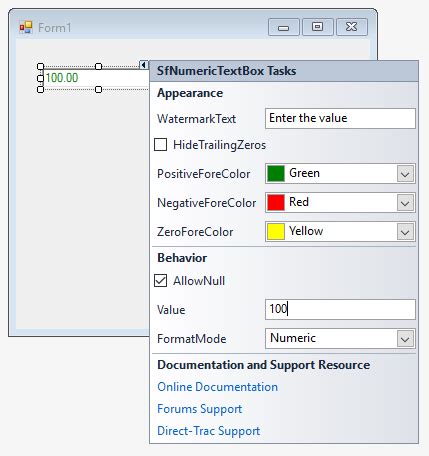429x456 pixels.
Task: Click the top-middle resize handle of the textbox
Action: pos(98,66)
